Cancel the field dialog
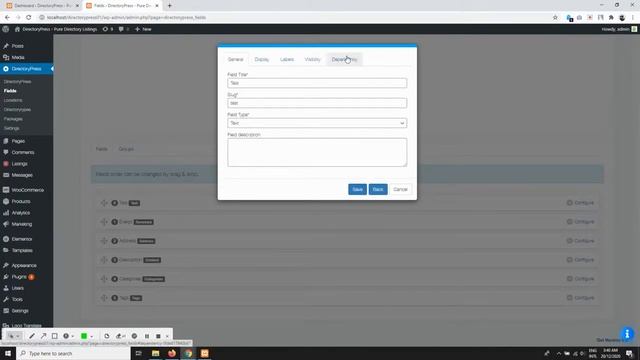 pos(400,189)
